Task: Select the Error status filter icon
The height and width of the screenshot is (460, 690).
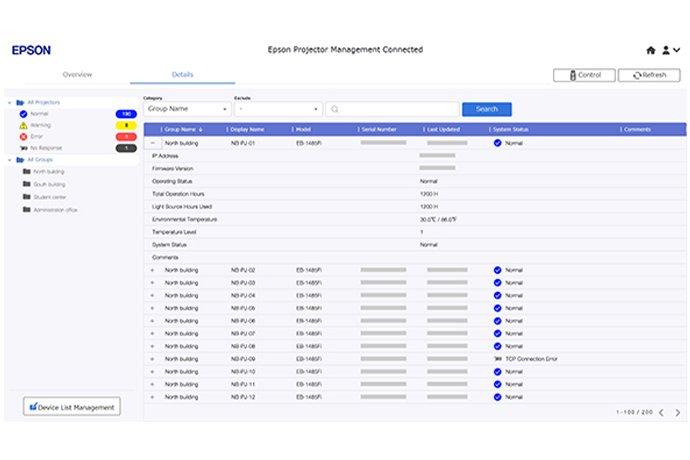Action: pos(23,136)
